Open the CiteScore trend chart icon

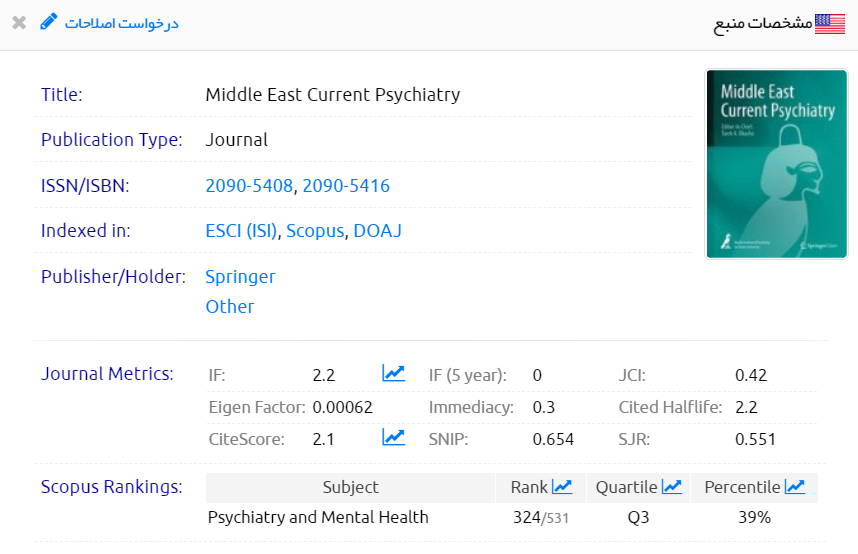[x=393, y=437]
